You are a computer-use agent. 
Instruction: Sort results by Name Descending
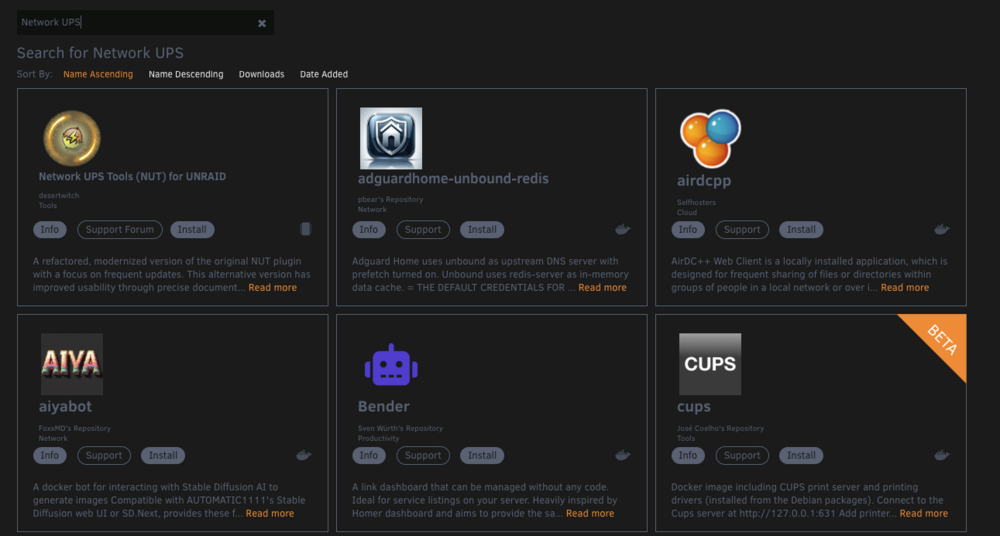point(186,74)
